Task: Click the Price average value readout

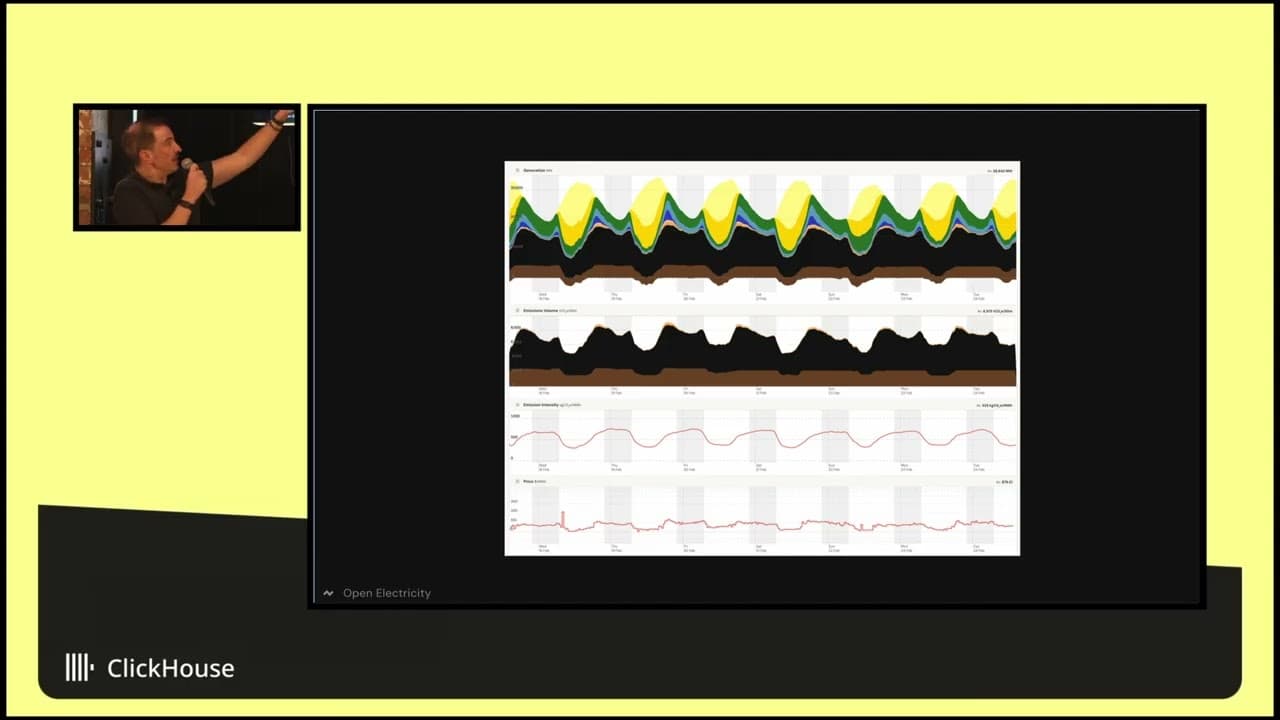Action: [x=1004, y=482]
